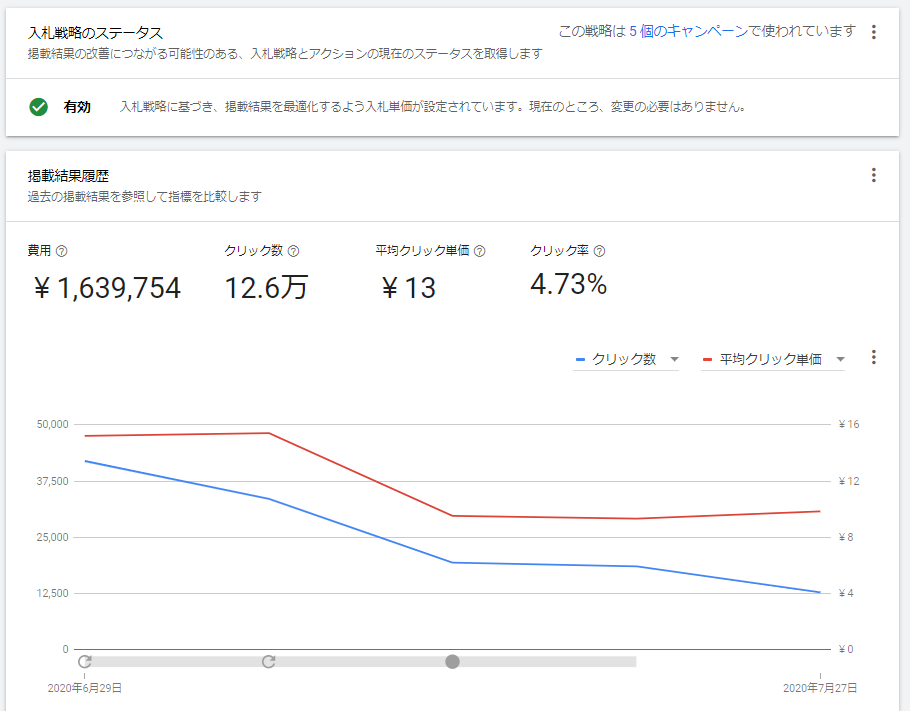Click the green 有効 checkmark status icon
Screen dimensions: 910x711
[x=39, y=107]
